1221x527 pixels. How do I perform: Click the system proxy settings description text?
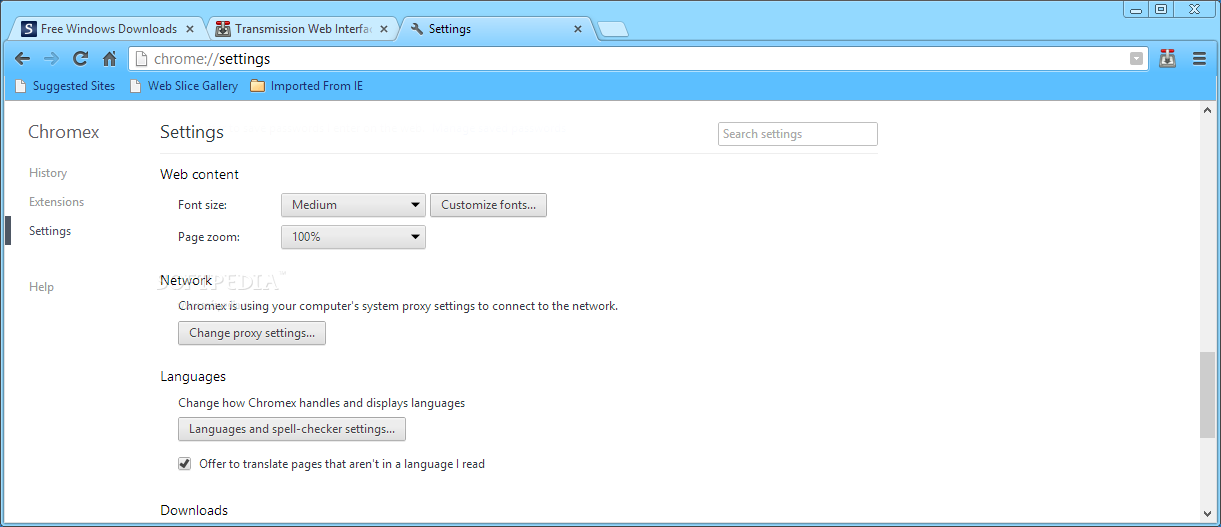(398, 306)
